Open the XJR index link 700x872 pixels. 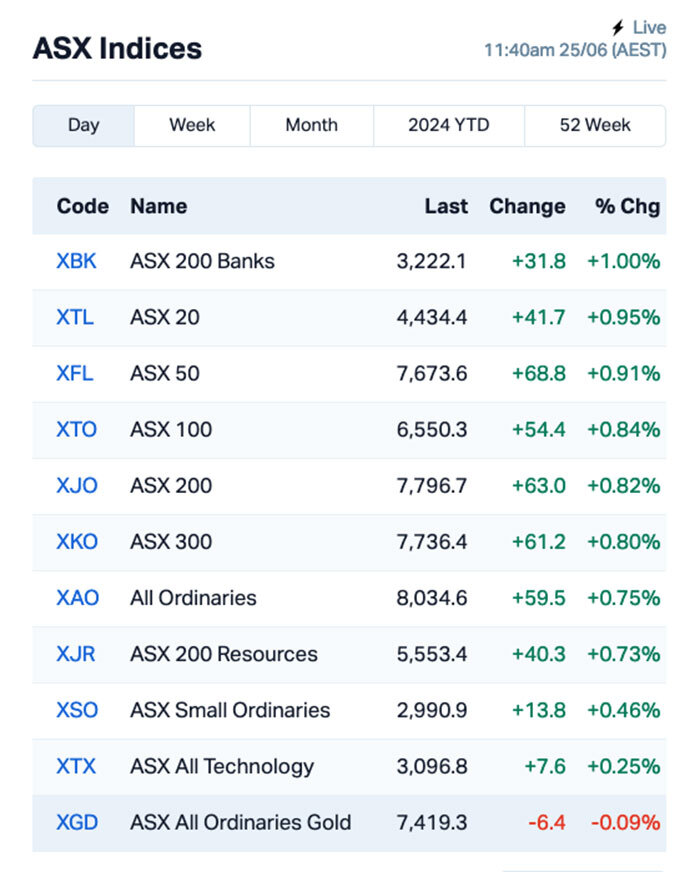click(76, 655)
